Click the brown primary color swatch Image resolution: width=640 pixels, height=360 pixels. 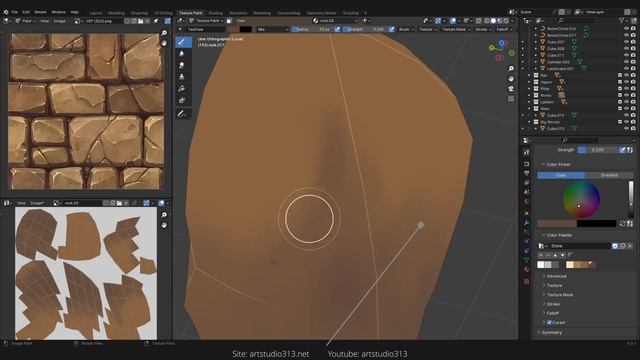557,223
